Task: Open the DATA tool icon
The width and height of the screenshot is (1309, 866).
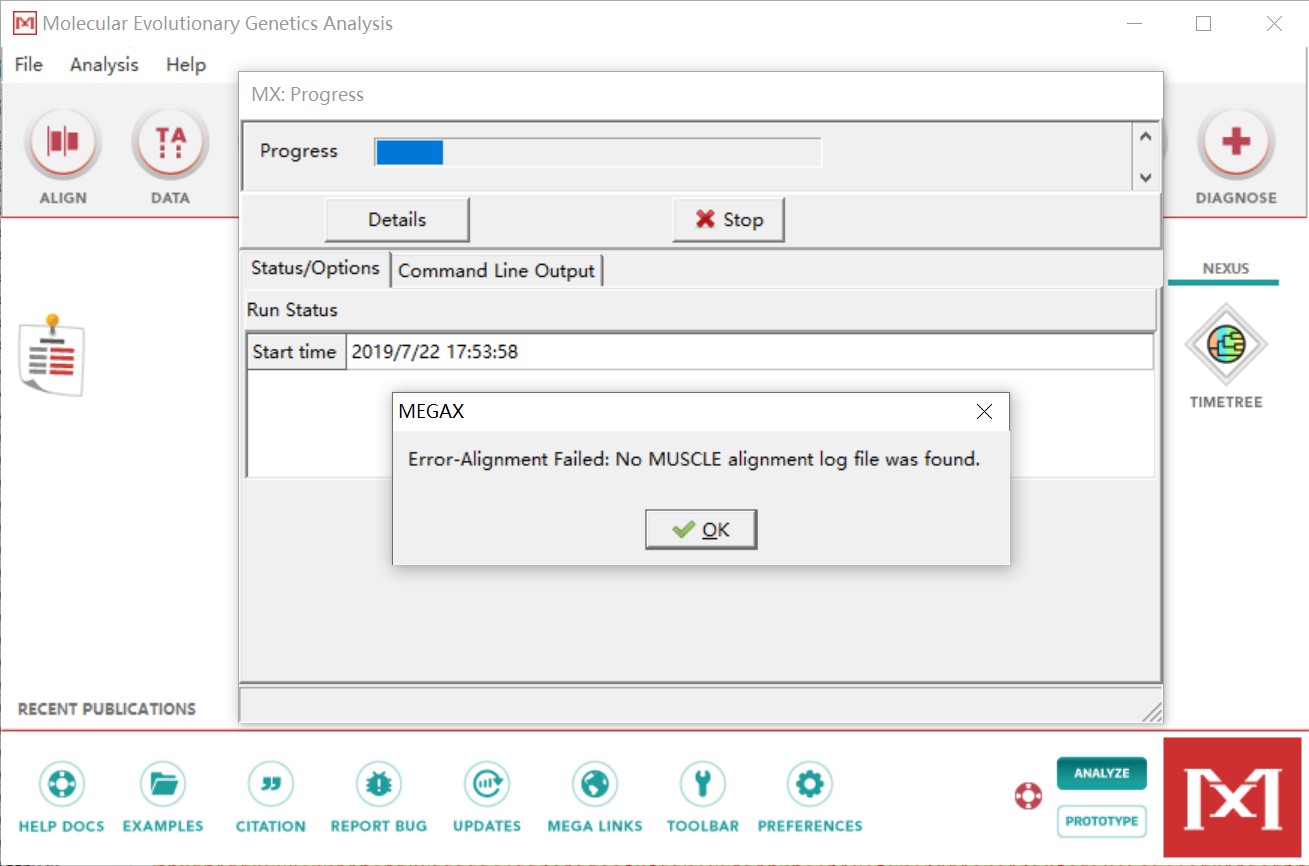Action: [170, 143]
